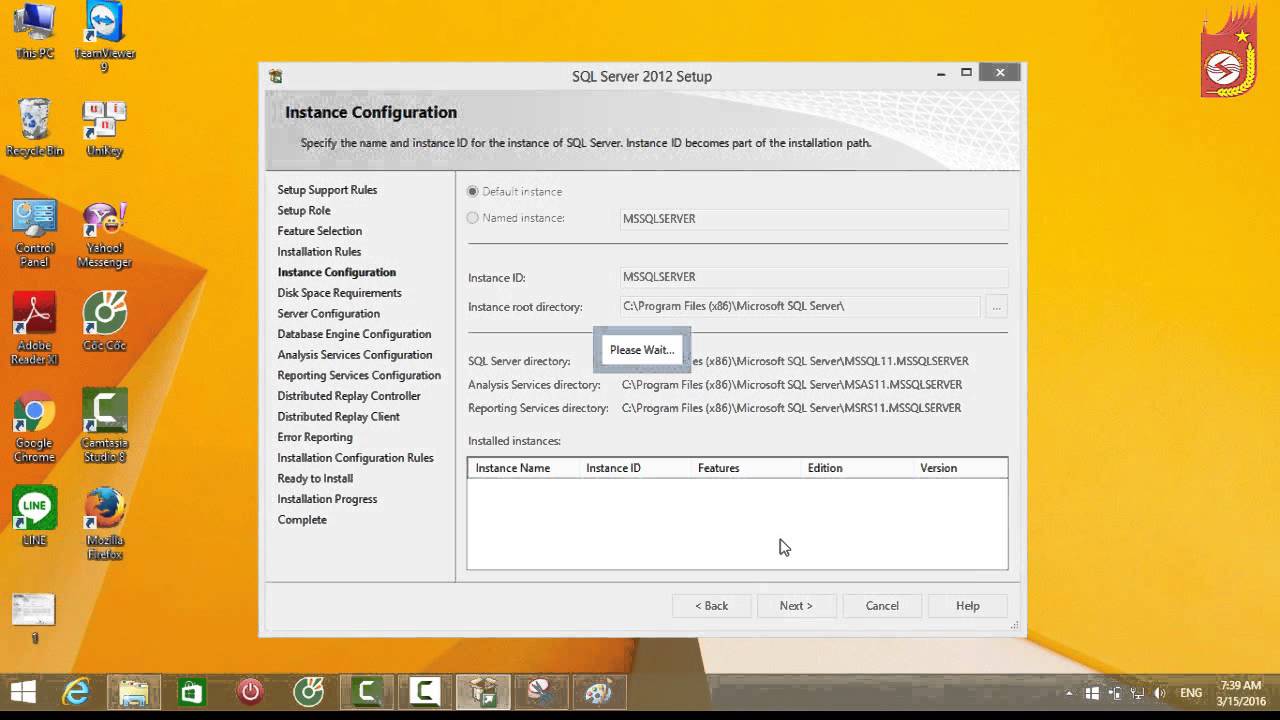Click Distributed Replay Controller step

(x=349, y=396)
